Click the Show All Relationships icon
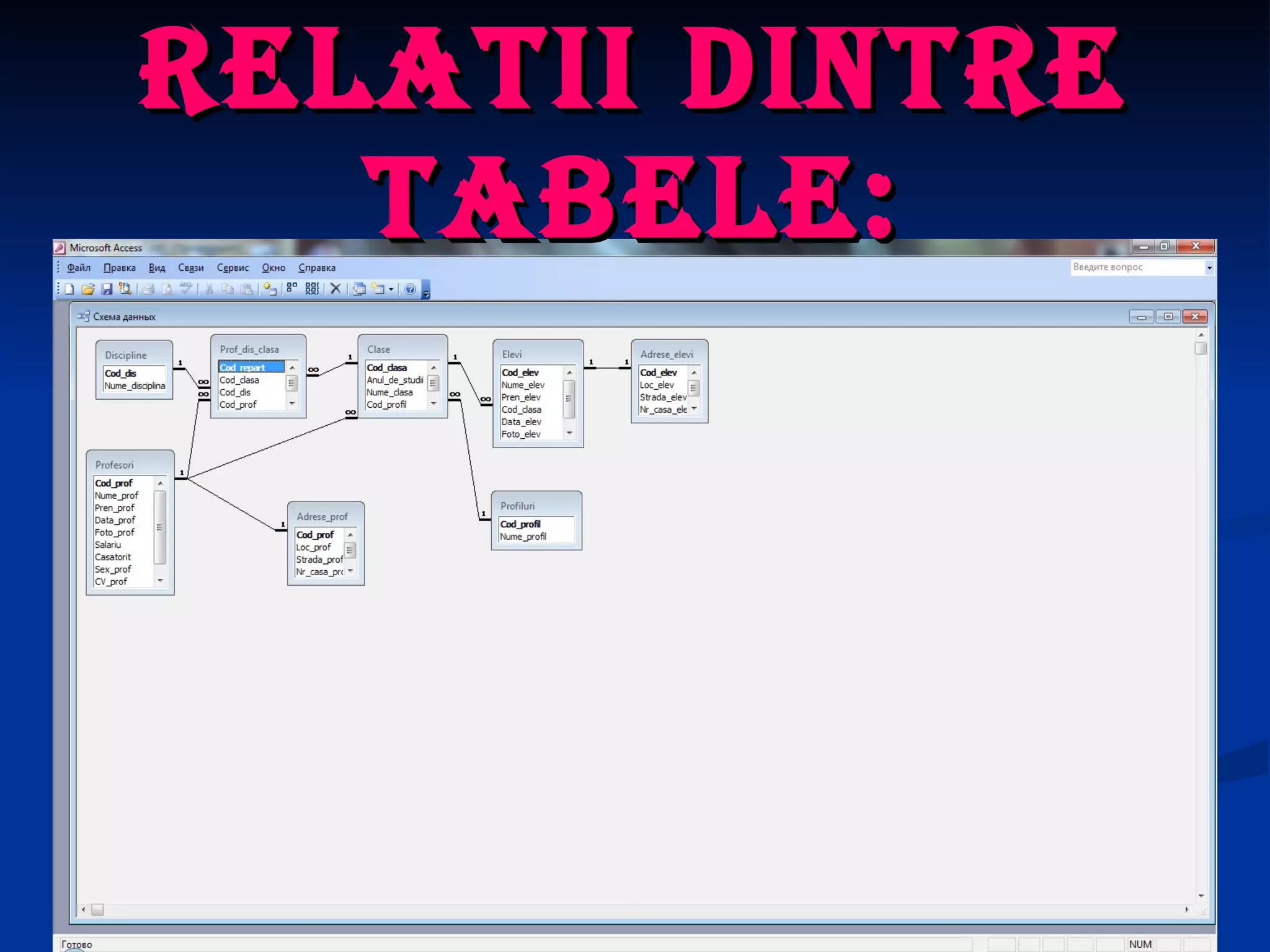Screen dimensions: 1270x952 [x=312, y=289]
